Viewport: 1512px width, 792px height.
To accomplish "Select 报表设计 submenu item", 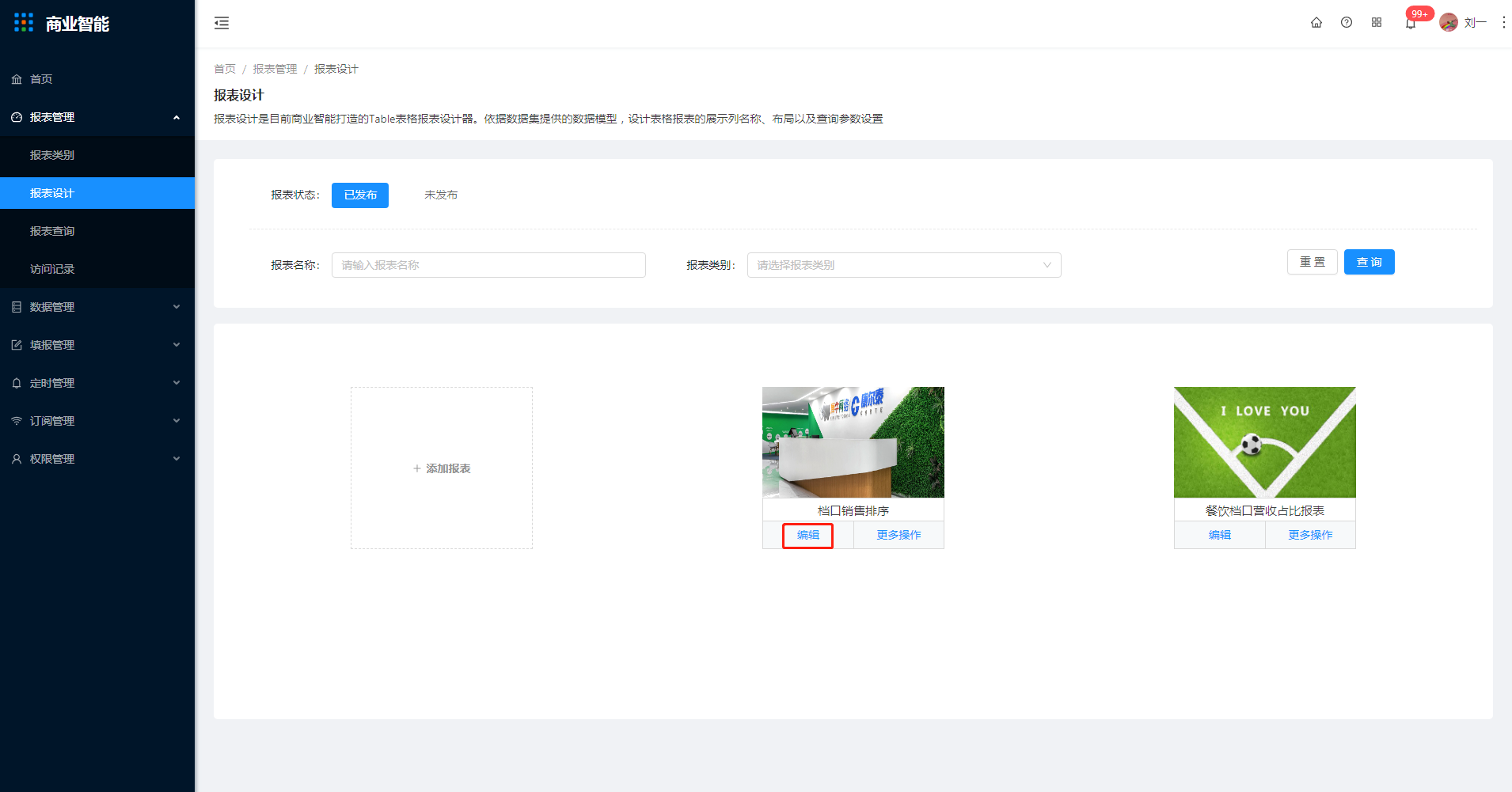I will pyautogui.click(x=97, y=193).
